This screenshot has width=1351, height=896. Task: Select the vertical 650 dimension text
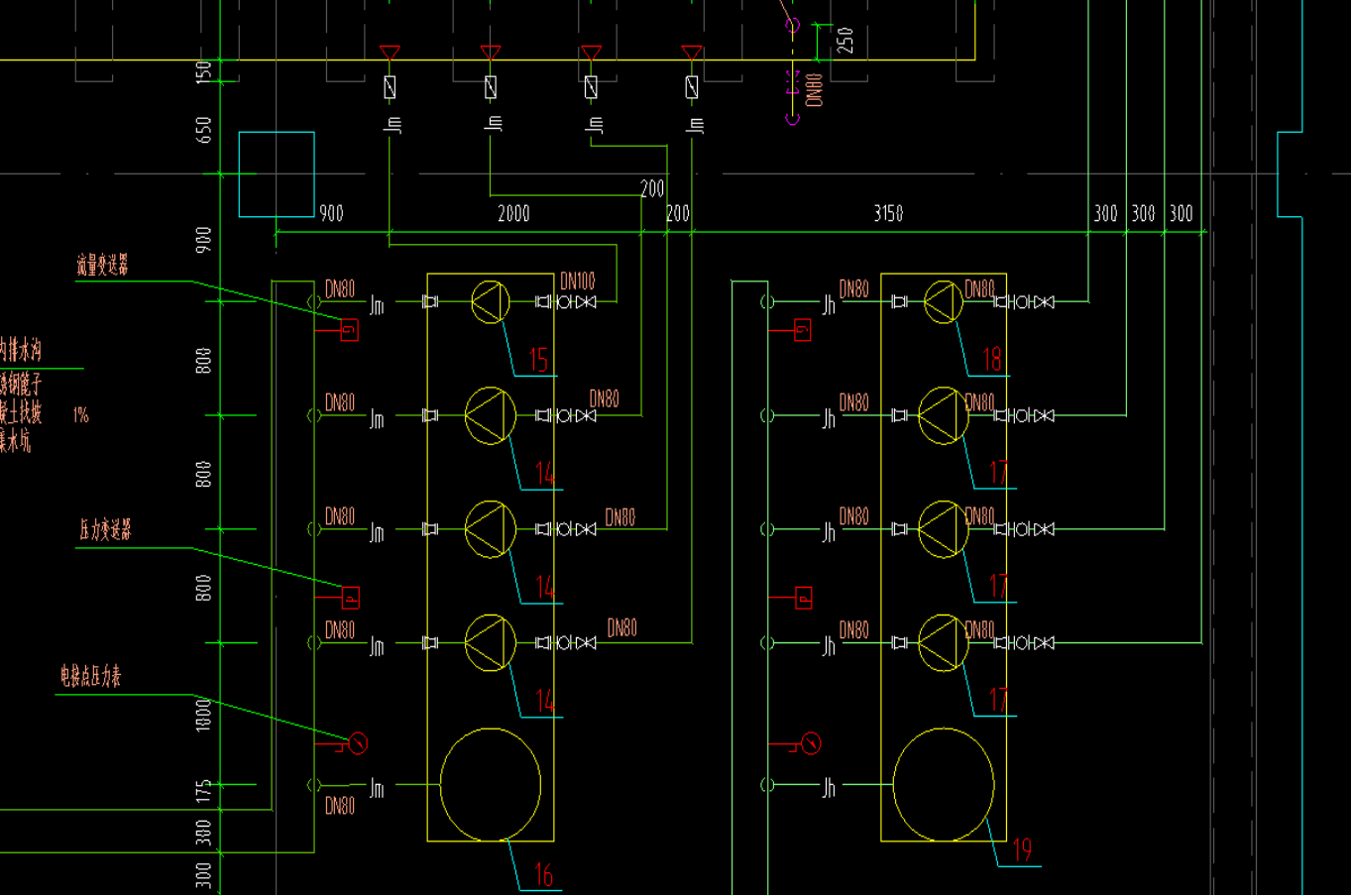pyautogui.click(x=203, y=130)
